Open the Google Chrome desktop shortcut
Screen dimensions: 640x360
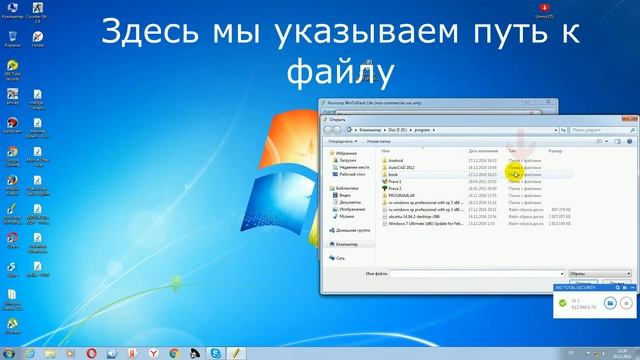(x=13, y=157)
